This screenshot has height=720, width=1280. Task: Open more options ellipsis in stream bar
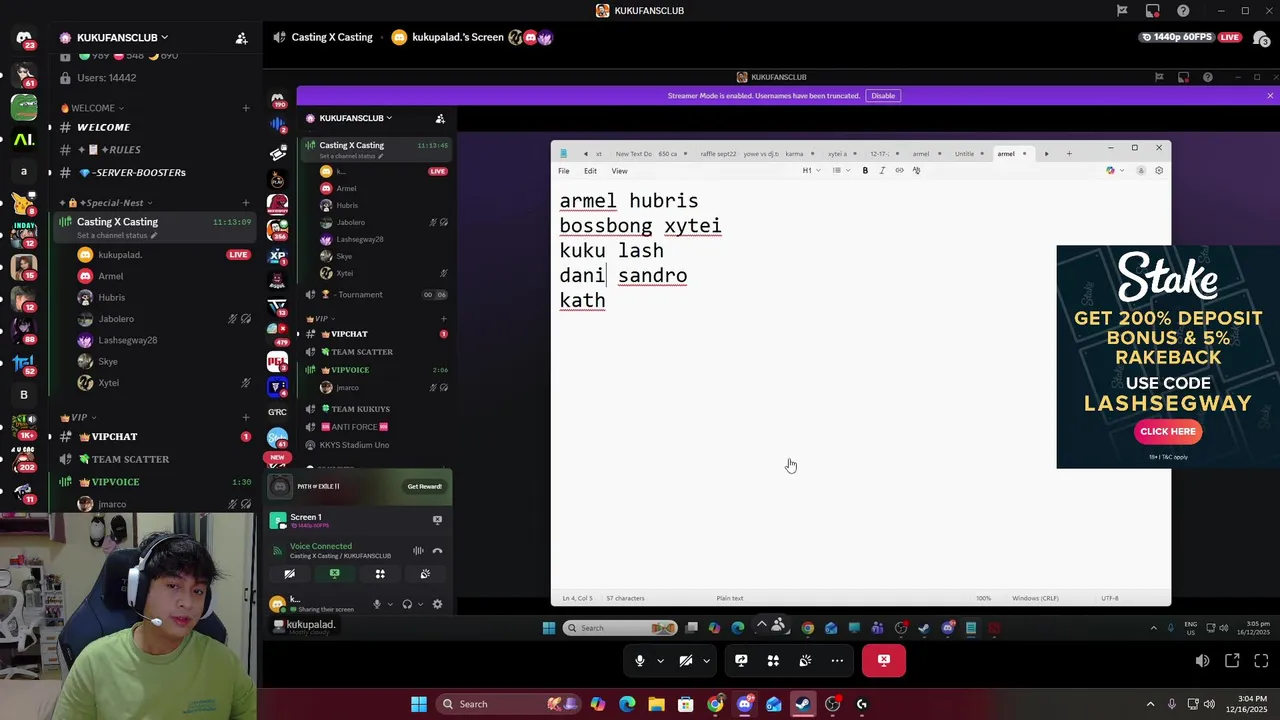(x=837, y=661)
